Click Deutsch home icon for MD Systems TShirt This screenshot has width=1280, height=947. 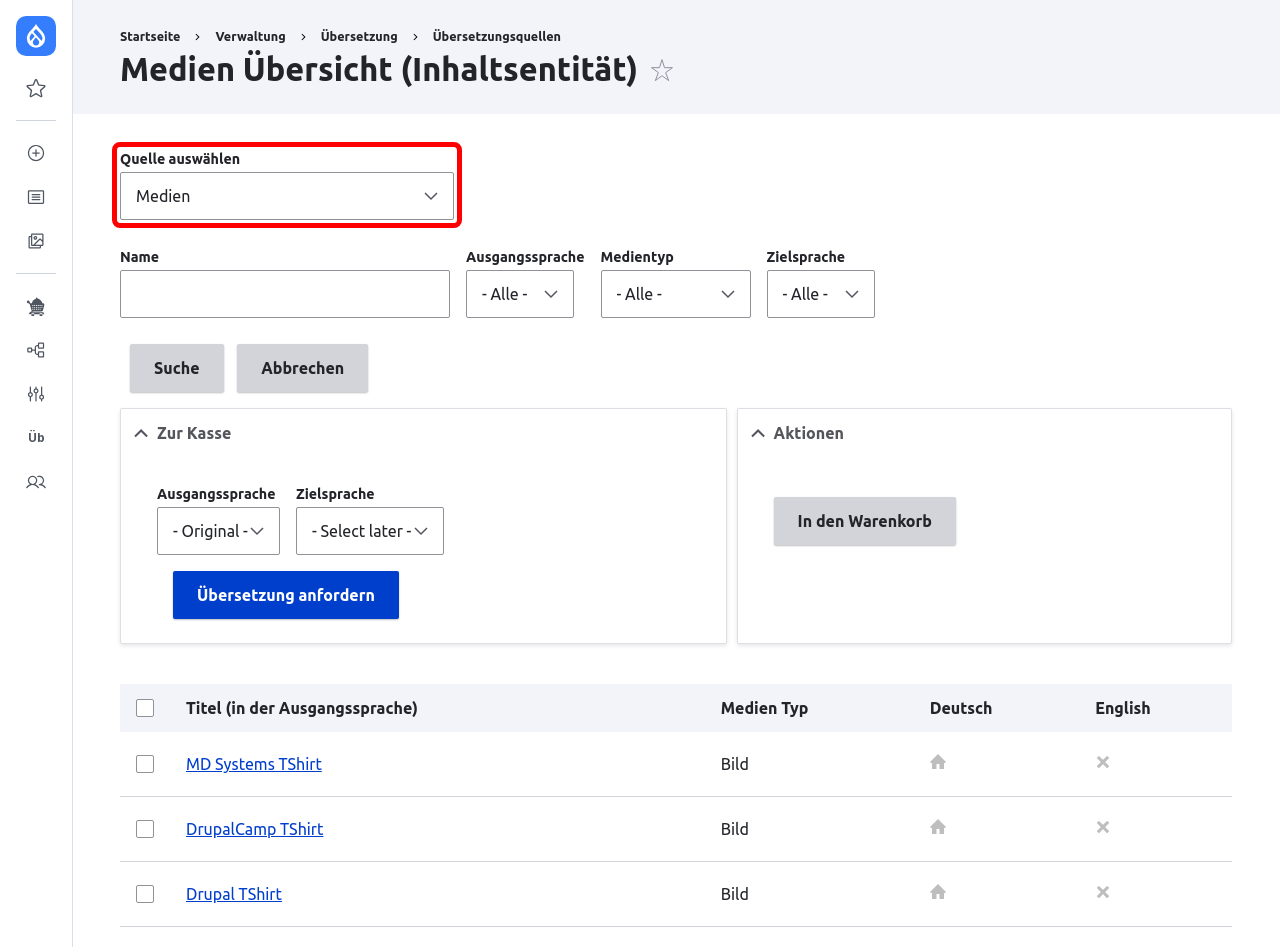coord(938,762)
